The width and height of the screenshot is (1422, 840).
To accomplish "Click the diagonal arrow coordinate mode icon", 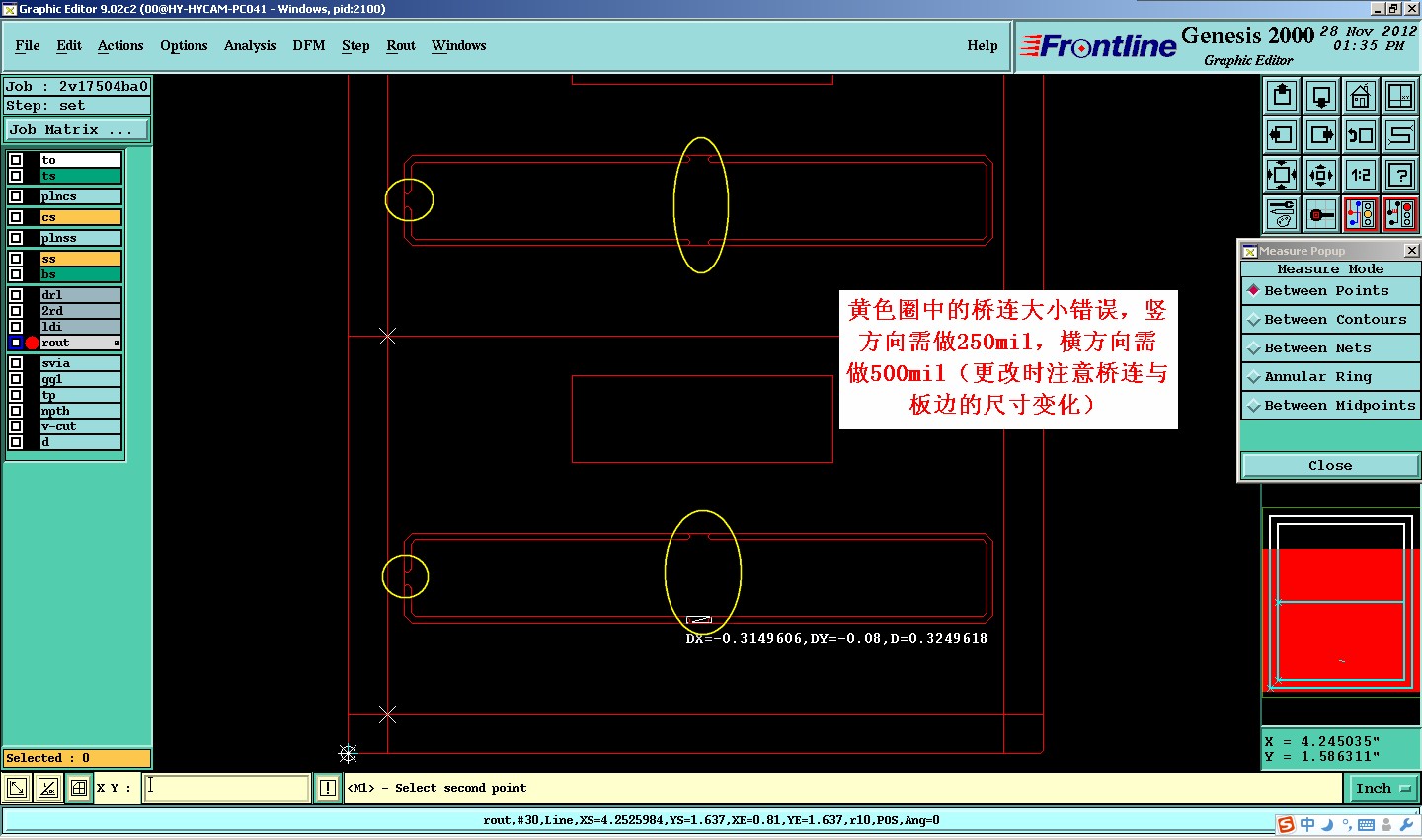I will tap(17, 788).
